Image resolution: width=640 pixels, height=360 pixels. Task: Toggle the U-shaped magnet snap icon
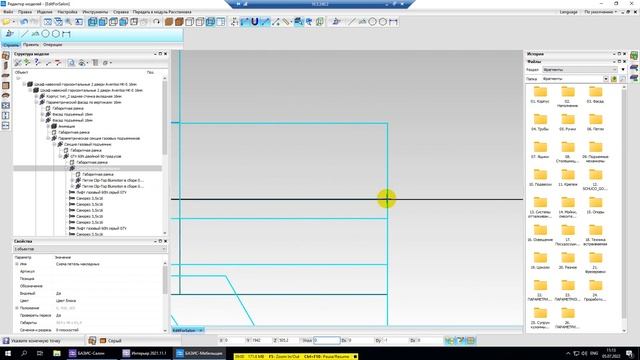tap(255, 22)
